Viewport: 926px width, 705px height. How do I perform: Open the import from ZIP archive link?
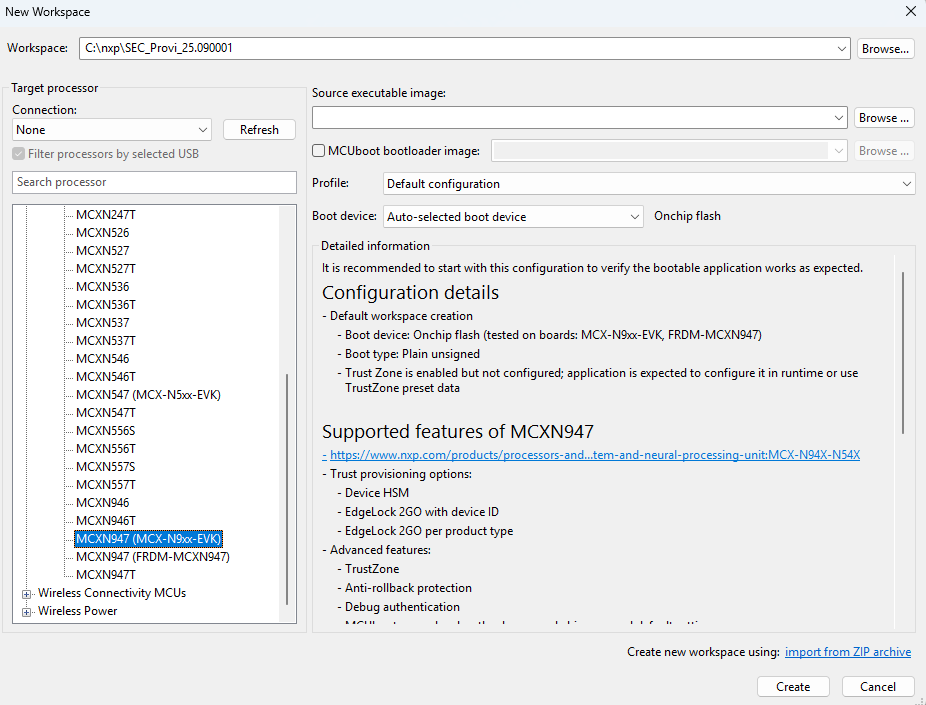[x=847, y=652]
